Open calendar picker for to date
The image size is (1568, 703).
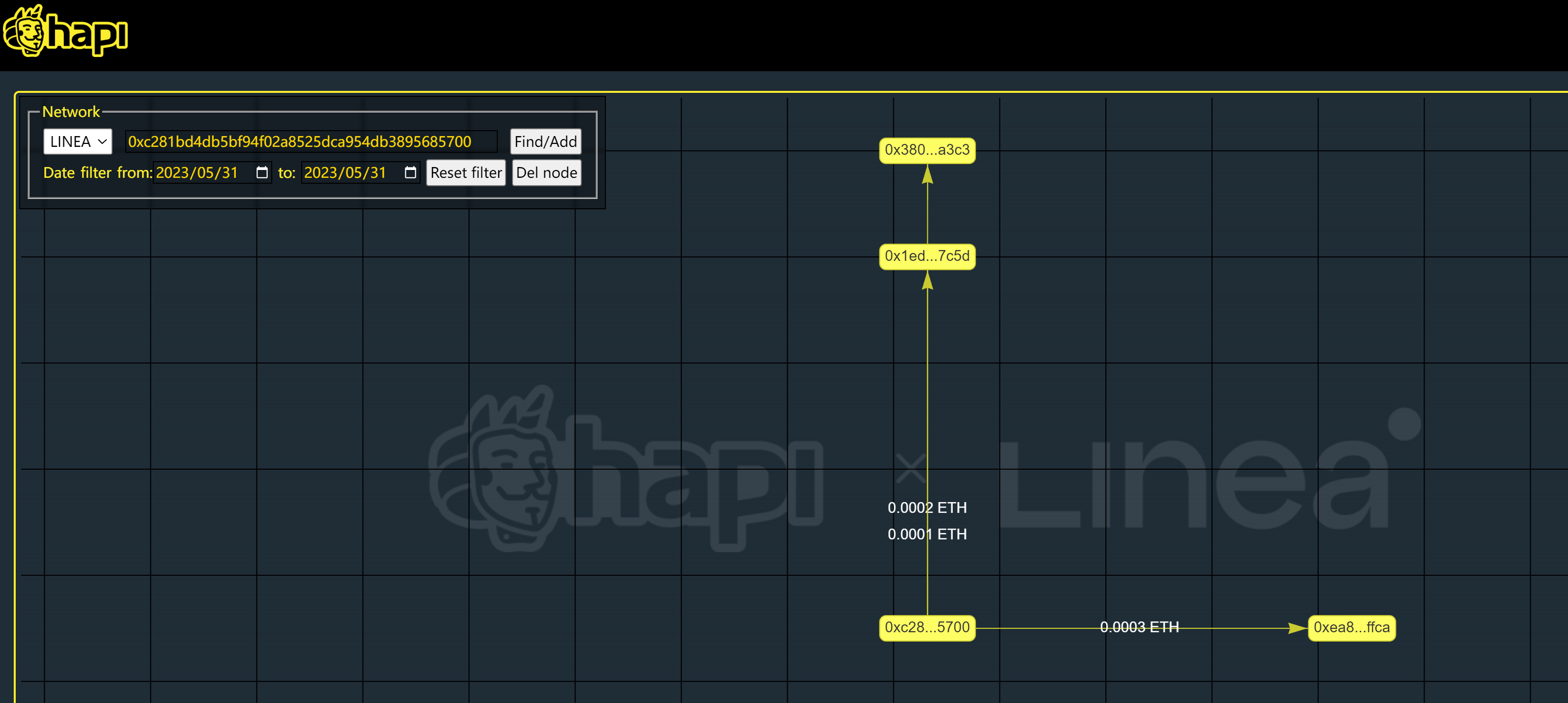pyautogui.click(x=410, y=173)
